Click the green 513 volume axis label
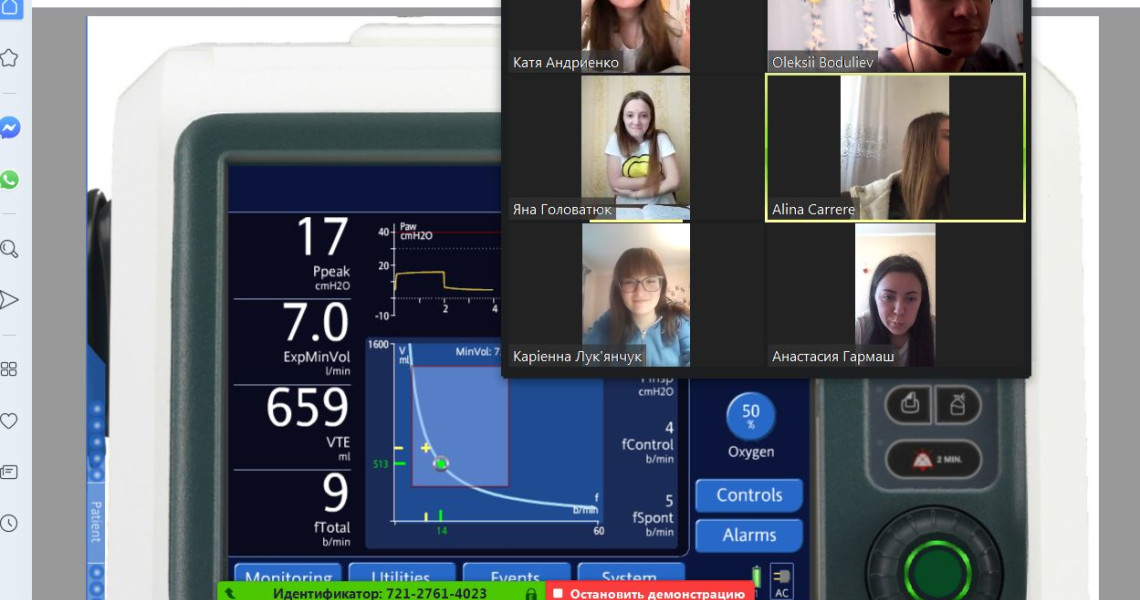 (381, 463)
